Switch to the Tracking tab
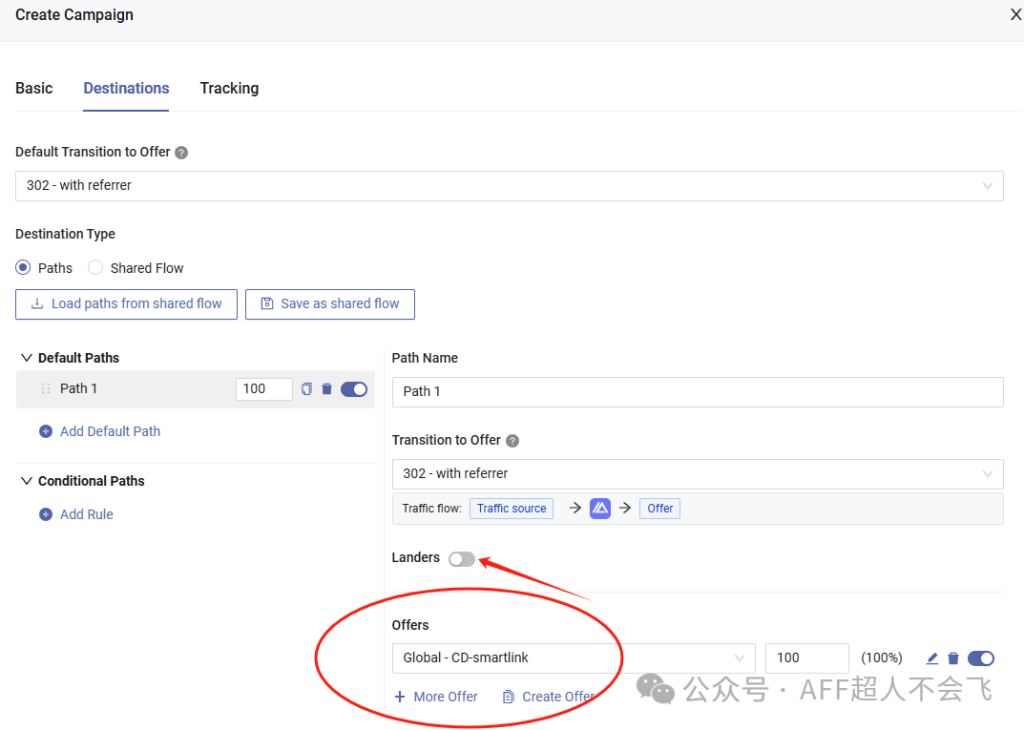Viewport: 1024px width, 730px height. [x=229, y=88]
